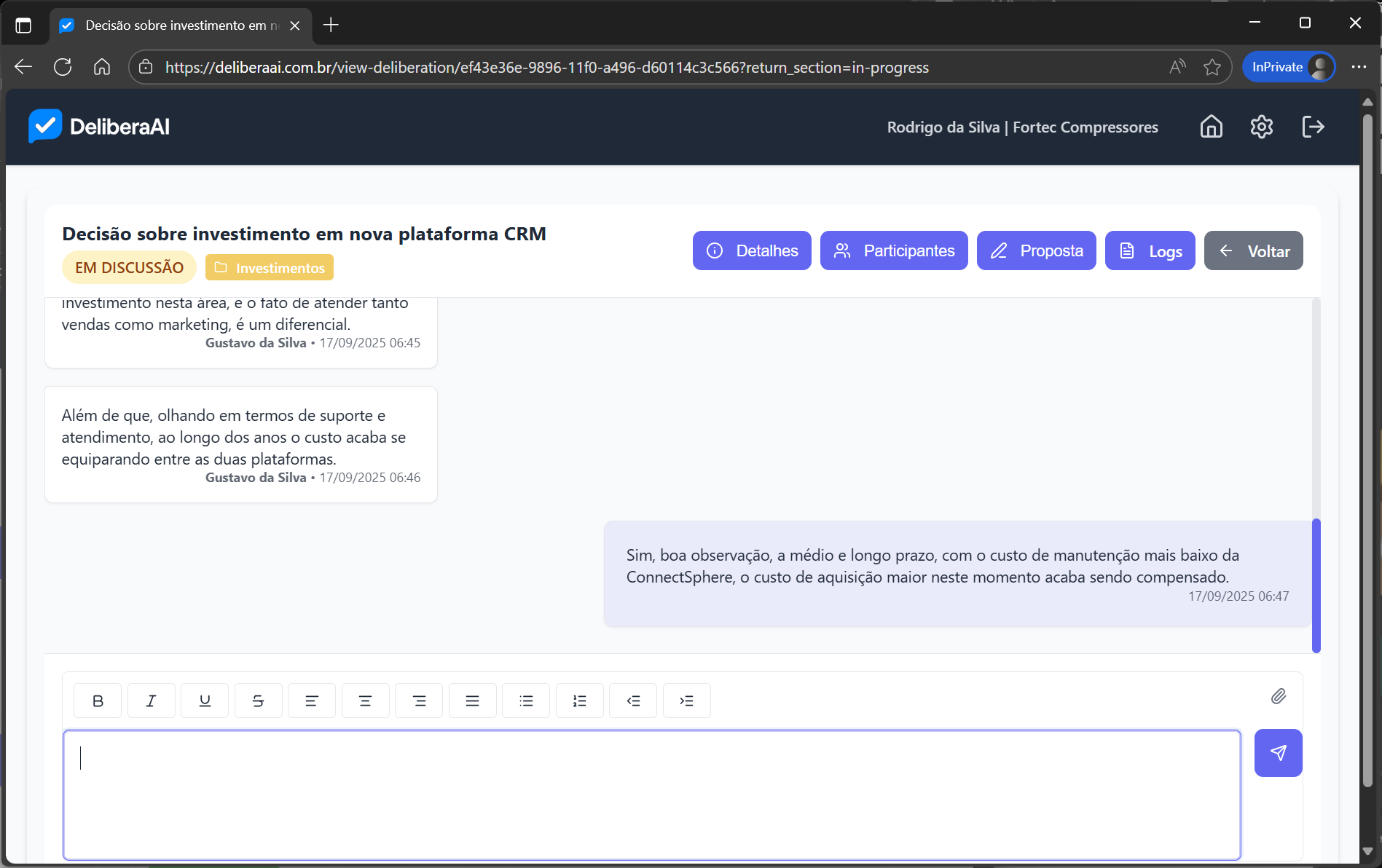Go to DeliberaAI home via house icon
The image size is (1382, 868).
pos(1211,127)
